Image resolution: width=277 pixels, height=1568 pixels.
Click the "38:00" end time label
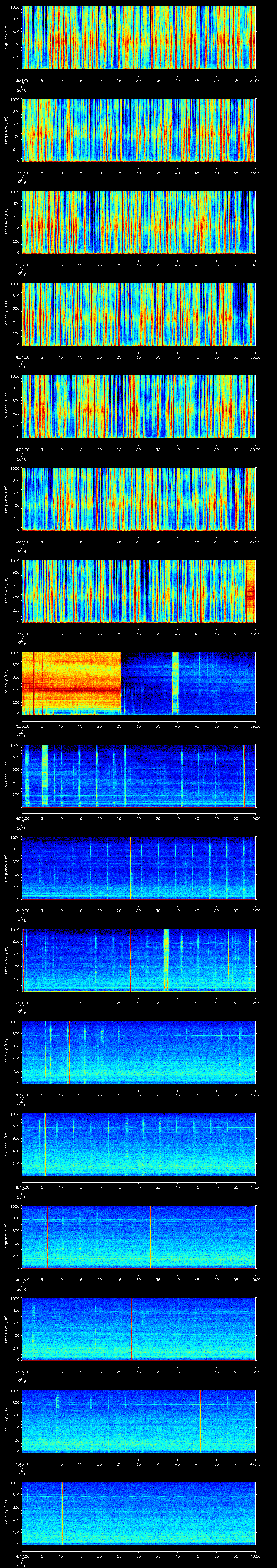tap(256, 634)
